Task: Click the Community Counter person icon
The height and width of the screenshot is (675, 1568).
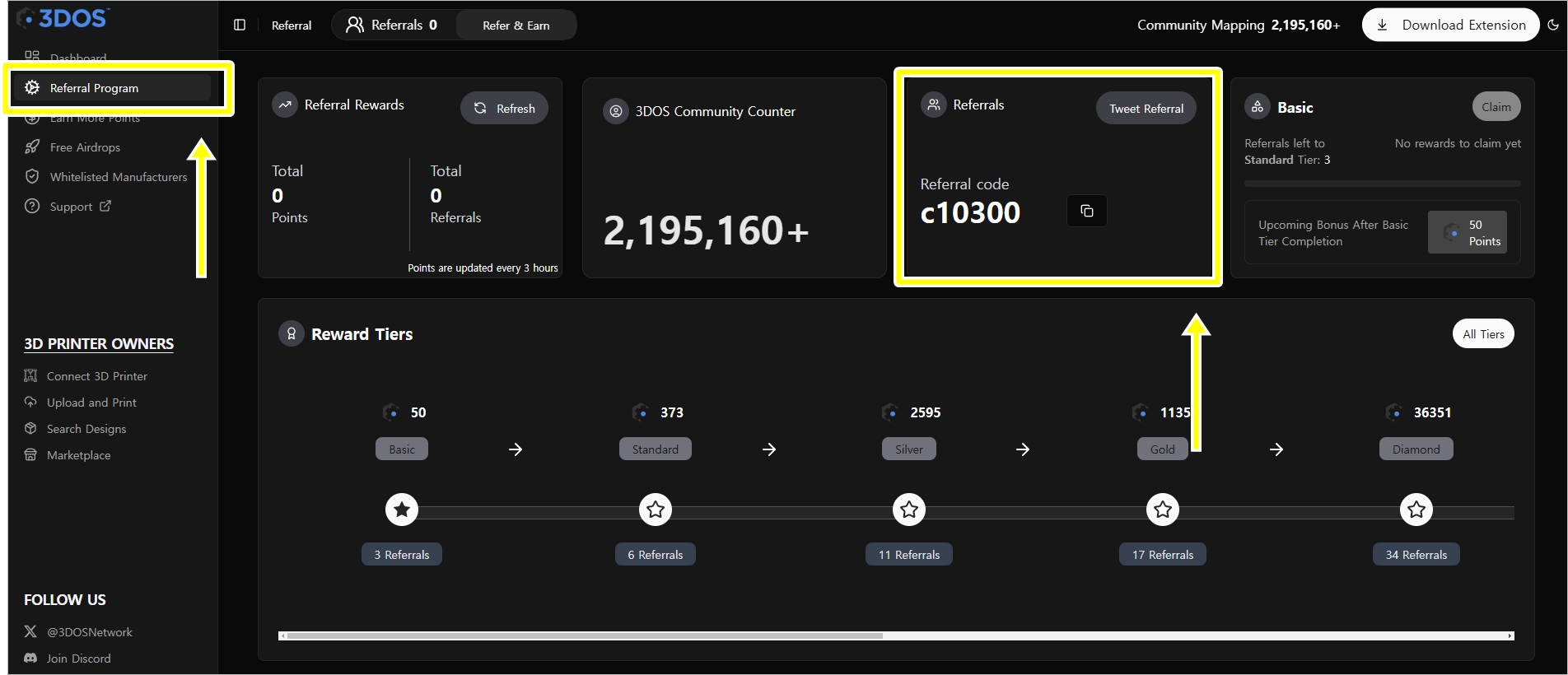Action: point(615,111)
